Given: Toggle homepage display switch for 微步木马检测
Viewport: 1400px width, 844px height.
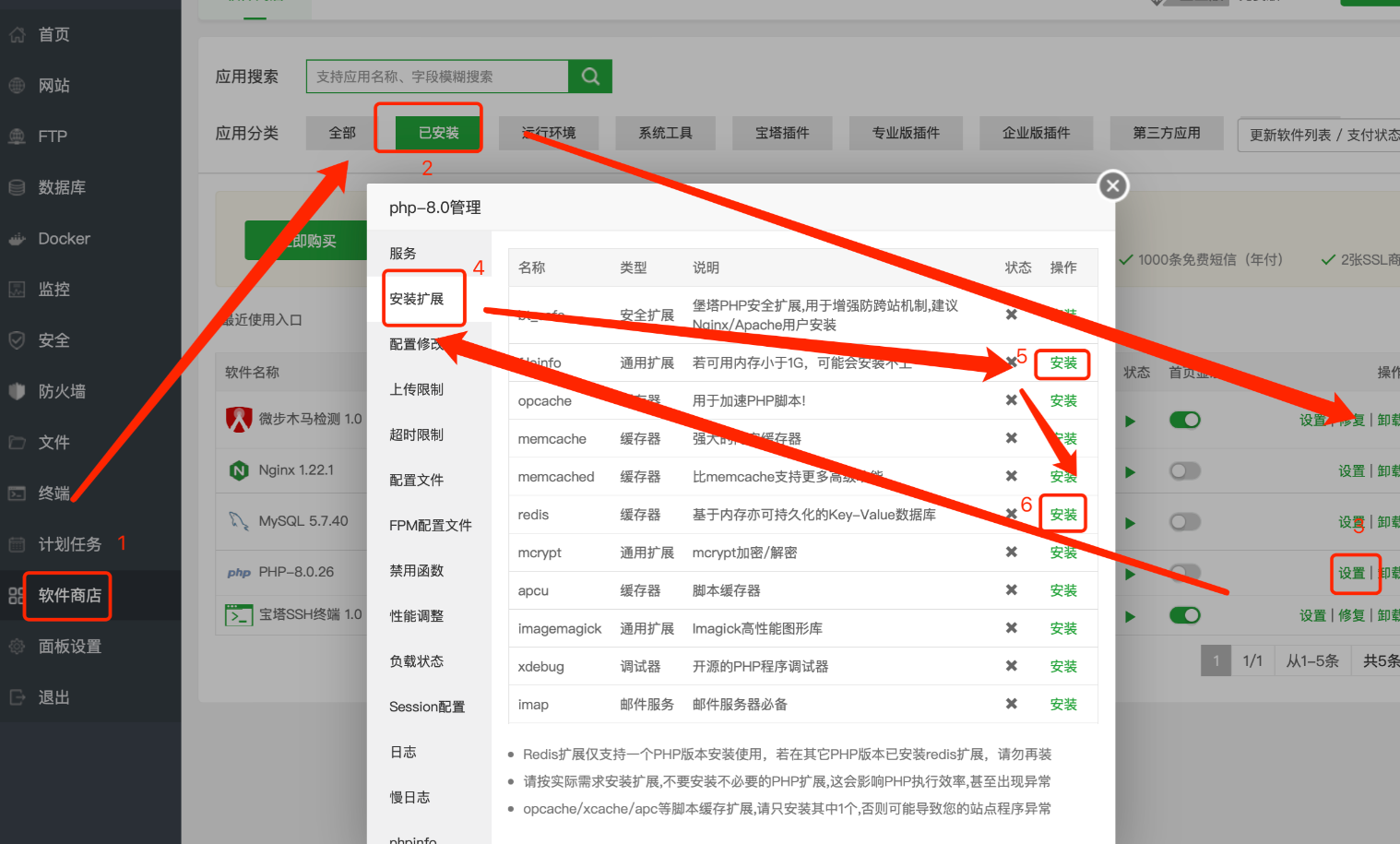Looking at the screenshot, I should tap(1184, 421).
